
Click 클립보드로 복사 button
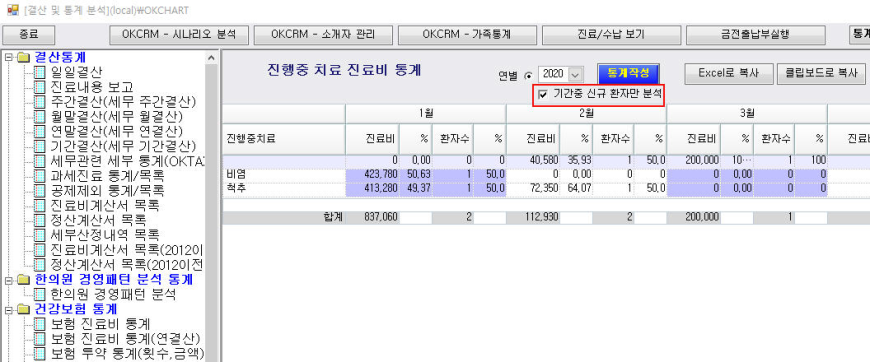(x=821, y=73)
